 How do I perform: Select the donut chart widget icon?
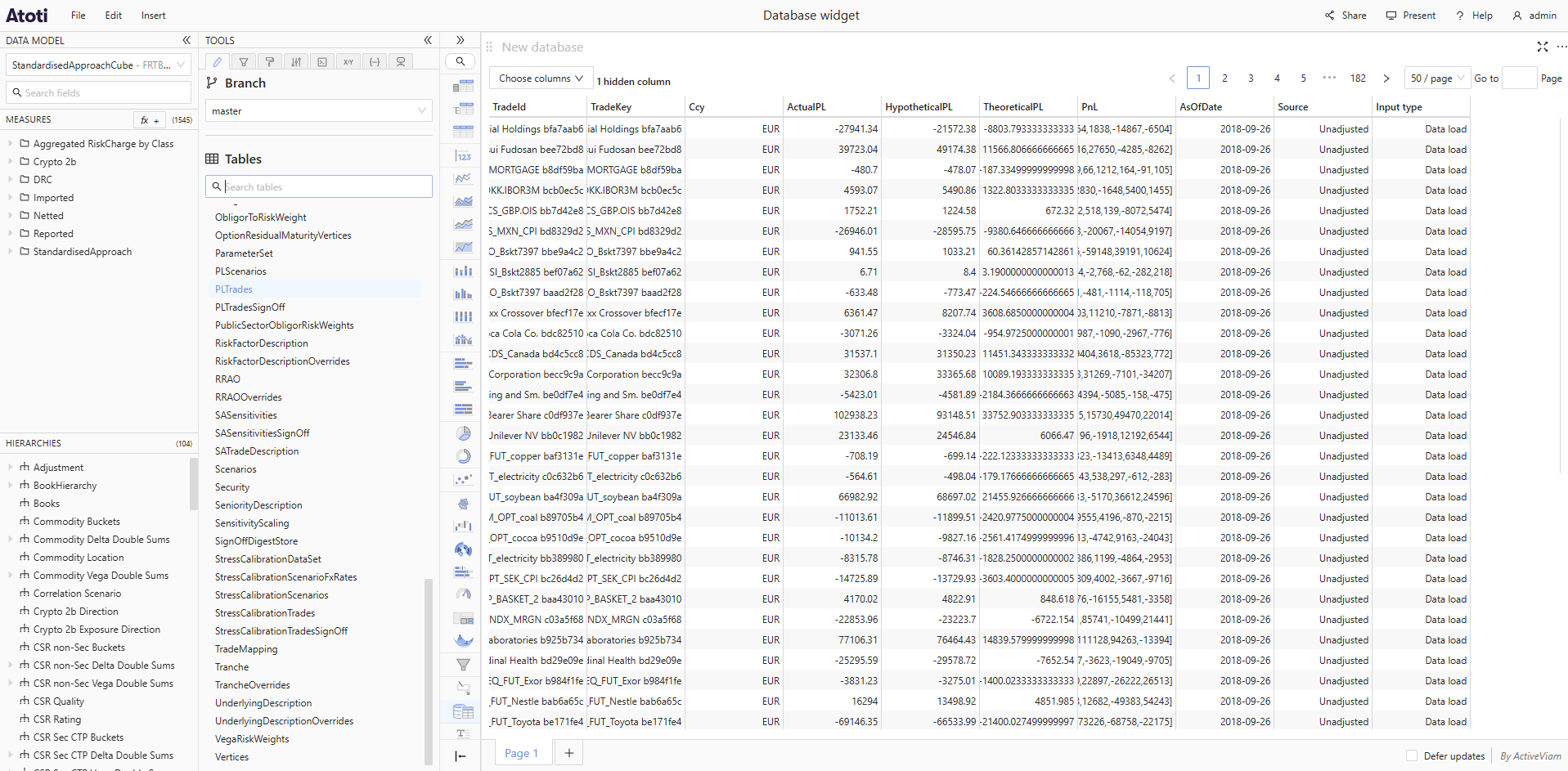point(463,456)
